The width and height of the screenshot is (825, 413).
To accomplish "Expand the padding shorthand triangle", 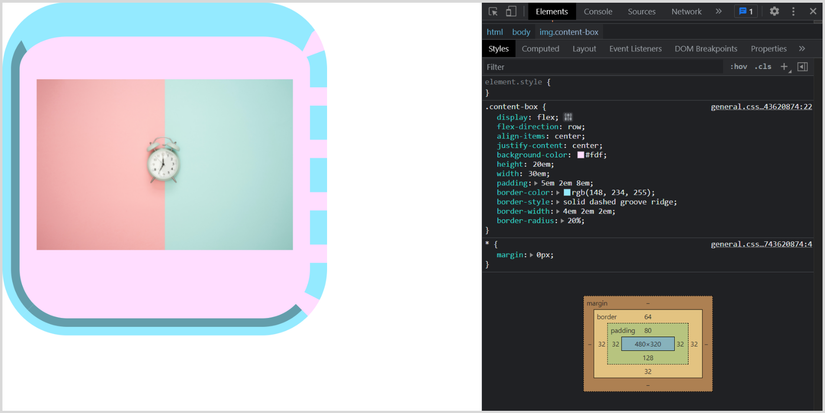I will [536, 183].
